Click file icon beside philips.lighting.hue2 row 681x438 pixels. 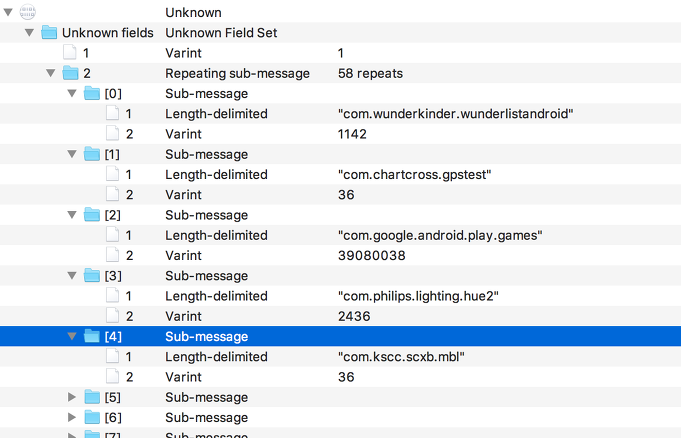pos(112,296)
